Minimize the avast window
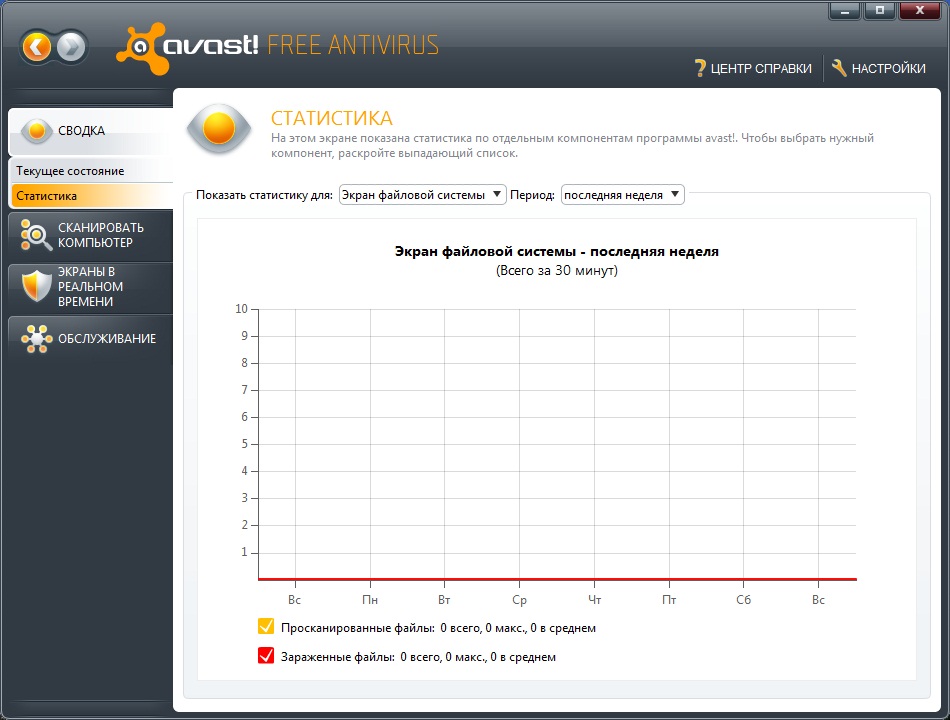Viewport: 950px width, 720px height. (845, 11)
